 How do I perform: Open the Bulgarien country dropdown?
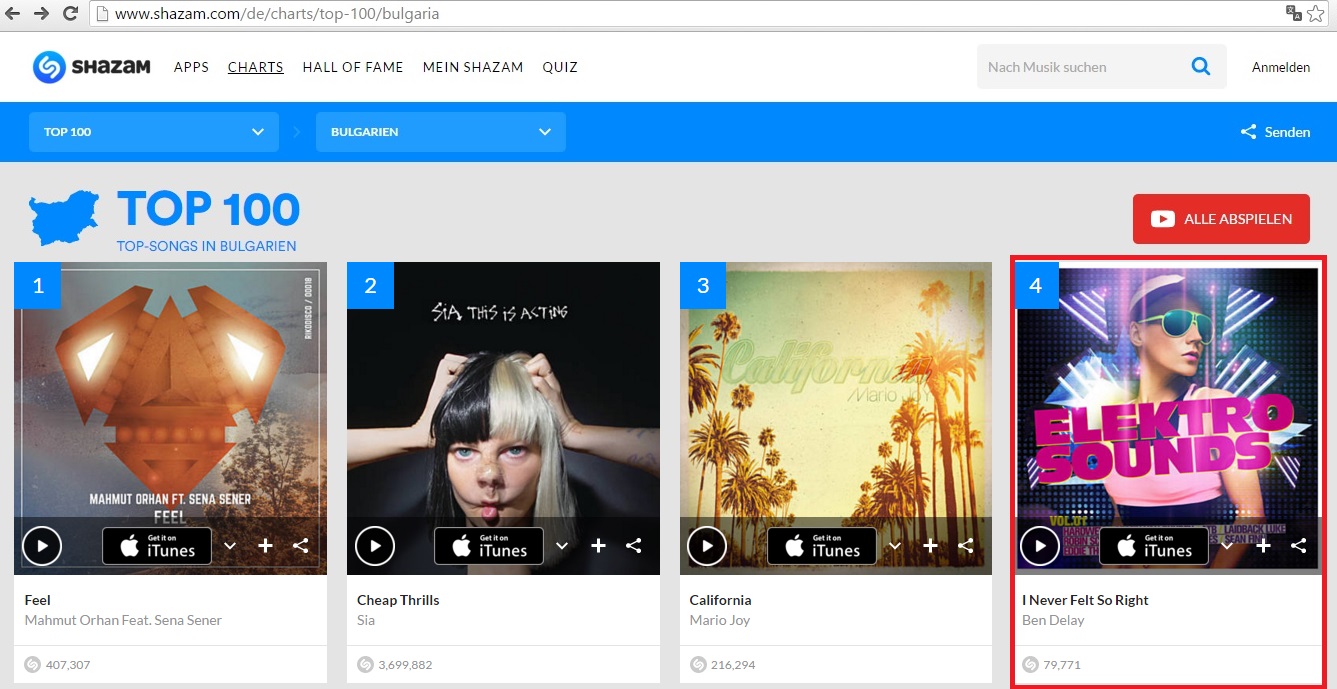440,132
